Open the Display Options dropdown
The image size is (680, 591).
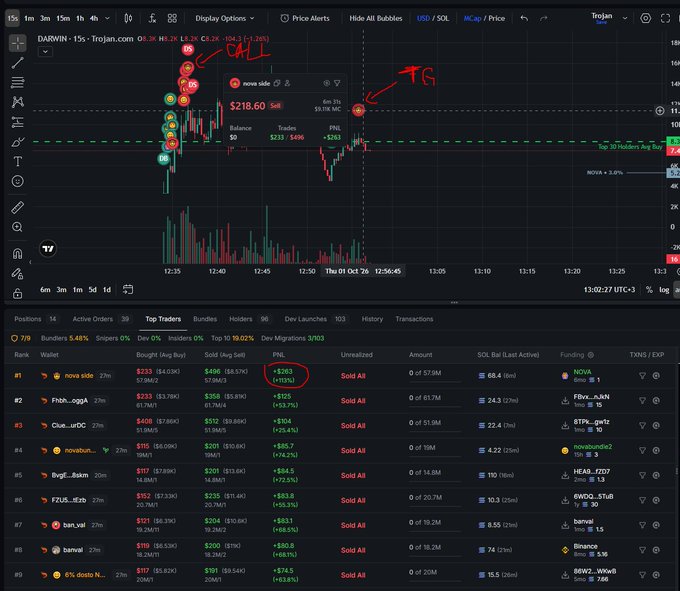click(225, 18)
